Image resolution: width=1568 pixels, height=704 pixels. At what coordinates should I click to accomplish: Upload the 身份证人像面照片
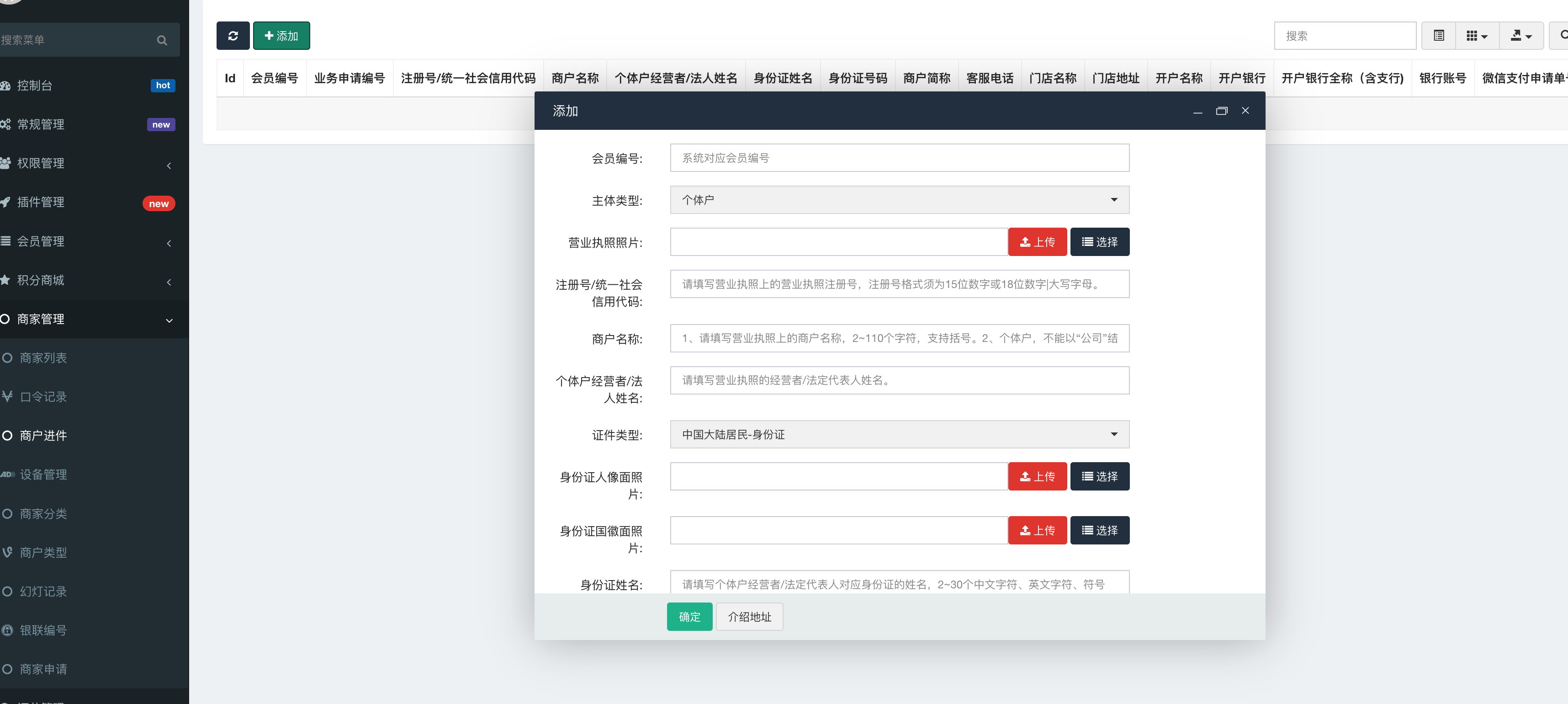point(1037,476)
